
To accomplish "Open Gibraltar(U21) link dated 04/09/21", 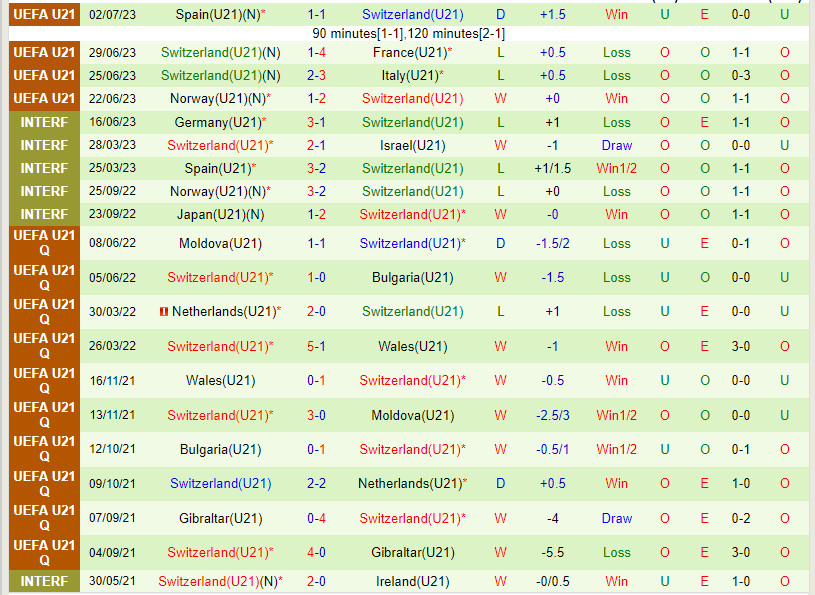I will point(413,552).
